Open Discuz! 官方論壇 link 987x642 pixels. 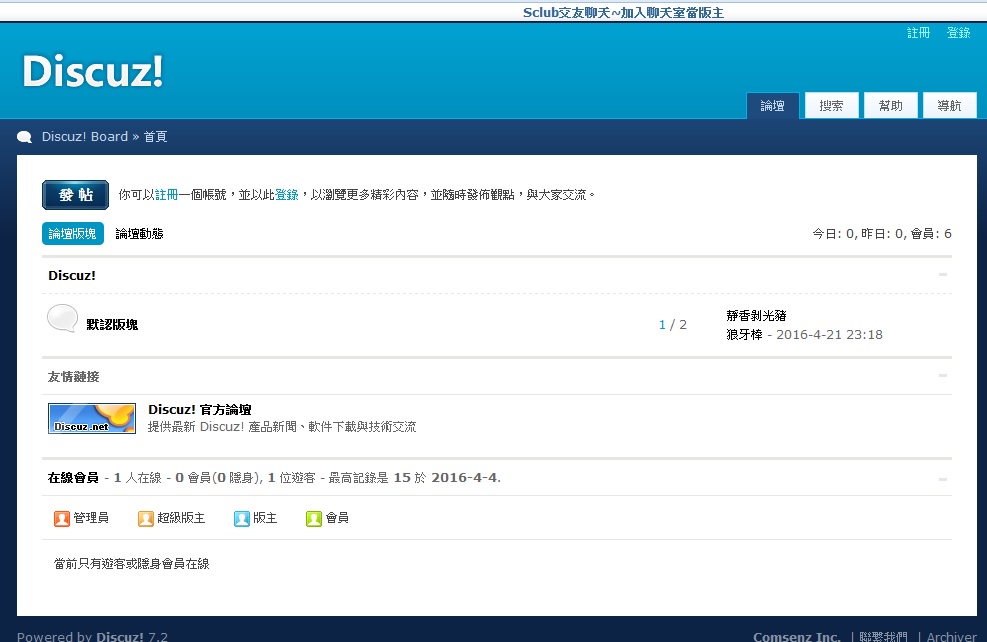click(x=200, y=410)
